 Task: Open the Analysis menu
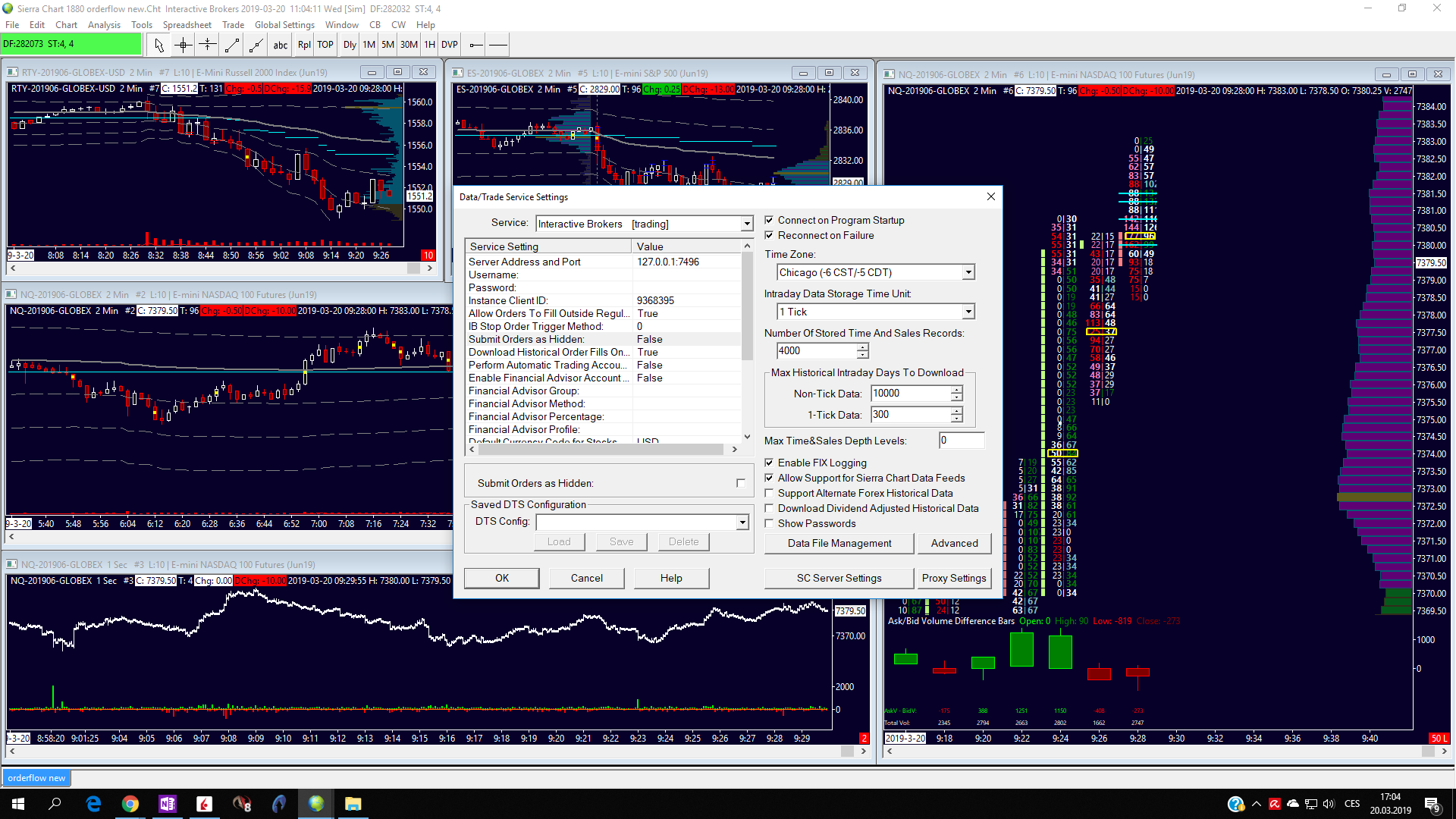pyautogui.click(x=104, y=25)
